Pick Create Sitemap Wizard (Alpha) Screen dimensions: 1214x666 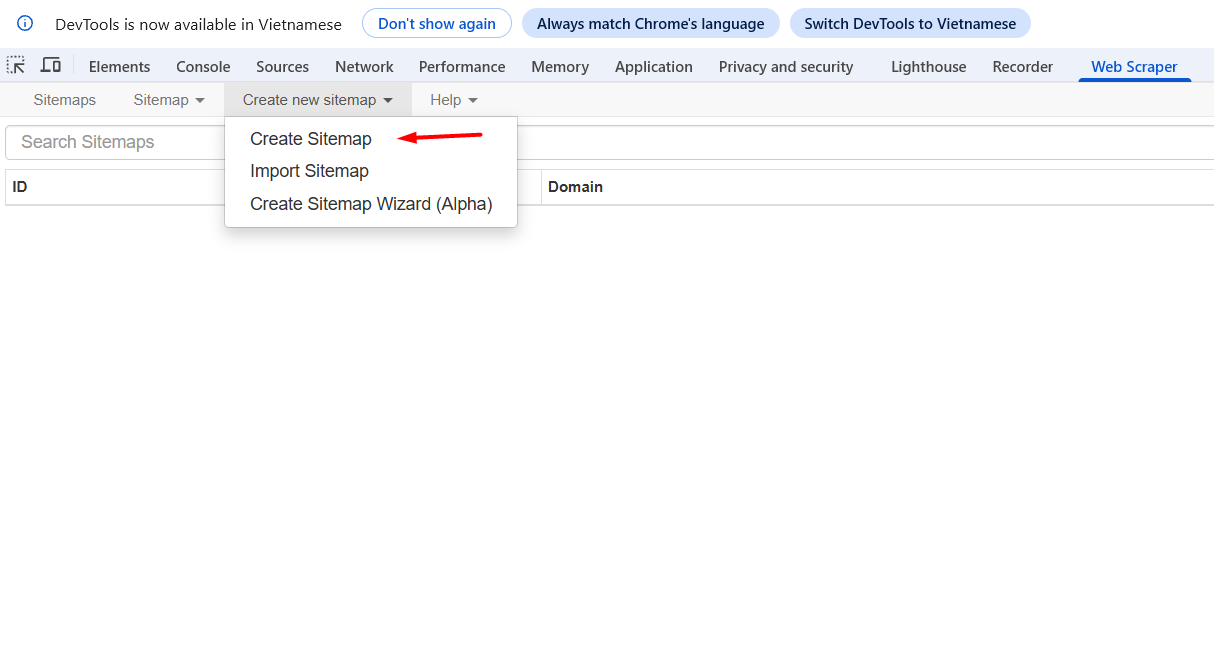(x=371, y=204)
